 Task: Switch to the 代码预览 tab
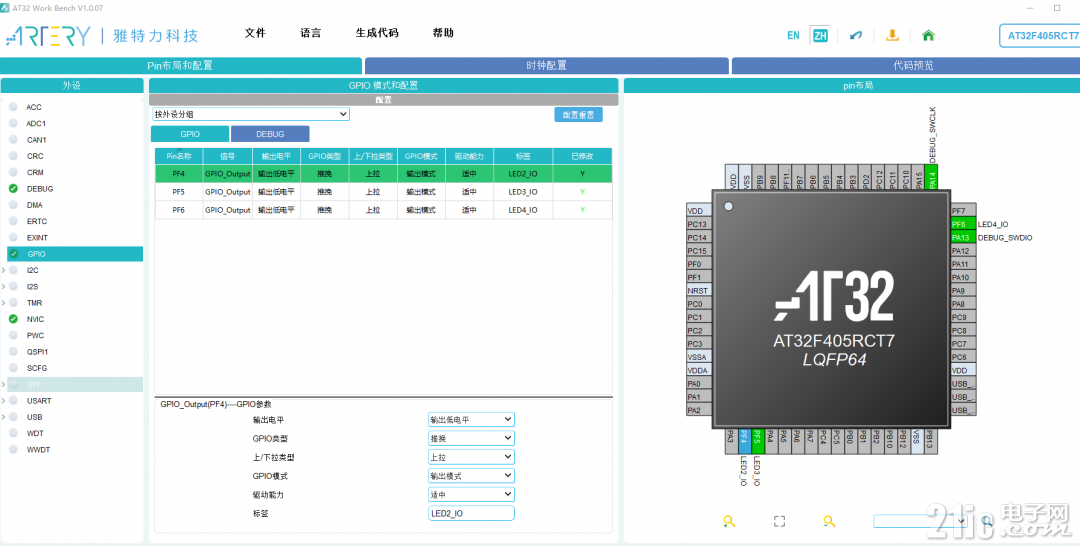pyautogui.click(x=906, y=65)
